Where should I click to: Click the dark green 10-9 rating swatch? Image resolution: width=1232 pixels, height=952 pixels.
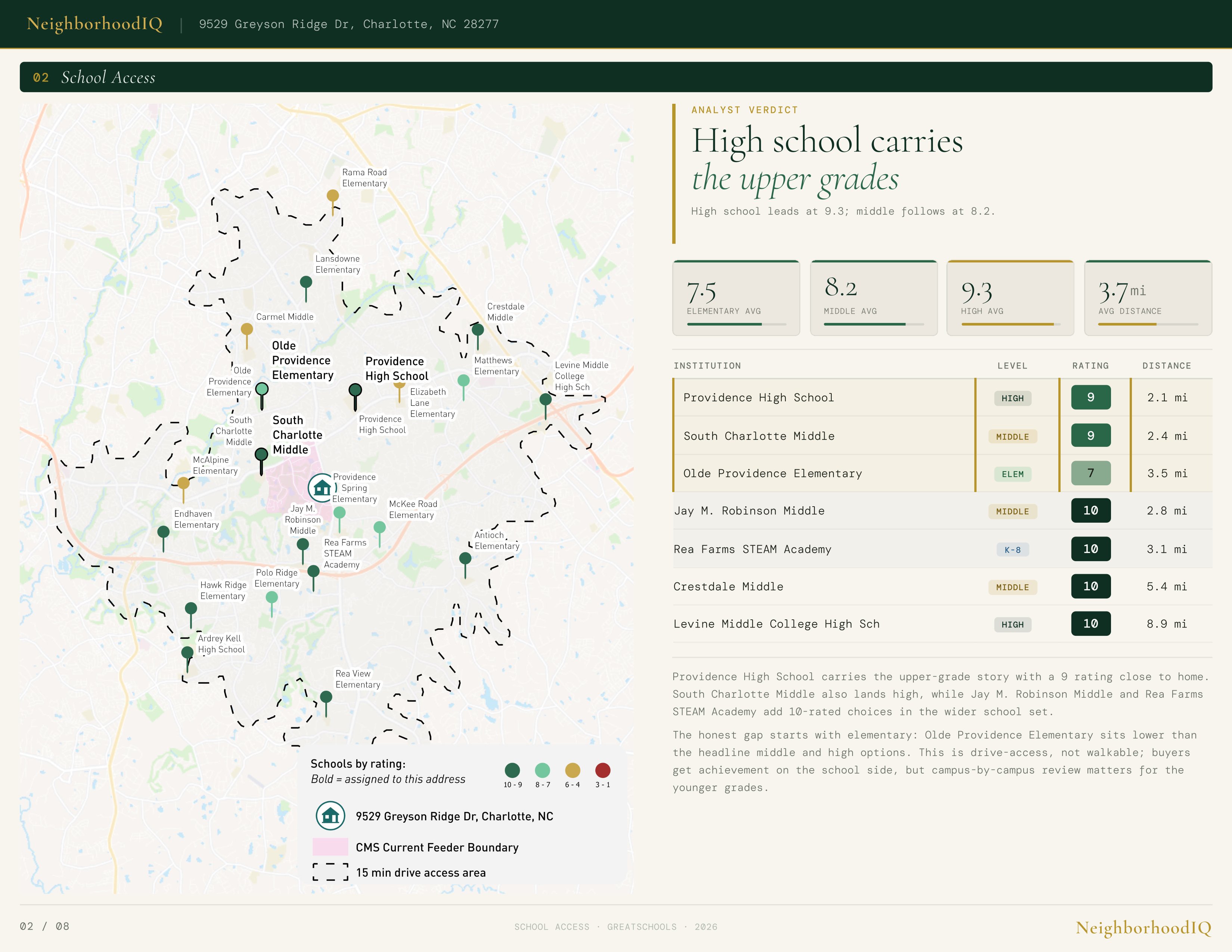click(x=512, y=771)
